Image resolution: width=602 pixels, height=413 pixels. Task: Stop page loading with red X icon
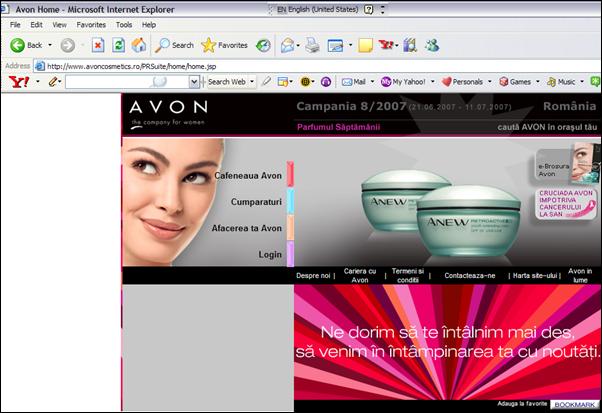(98, 45)
